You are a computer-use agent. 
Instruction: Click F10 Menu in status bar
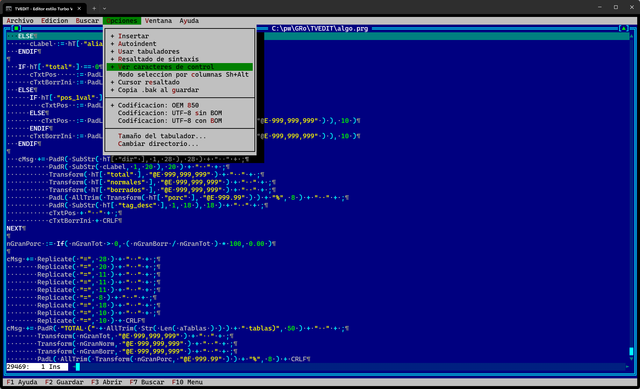click(187, 382)
